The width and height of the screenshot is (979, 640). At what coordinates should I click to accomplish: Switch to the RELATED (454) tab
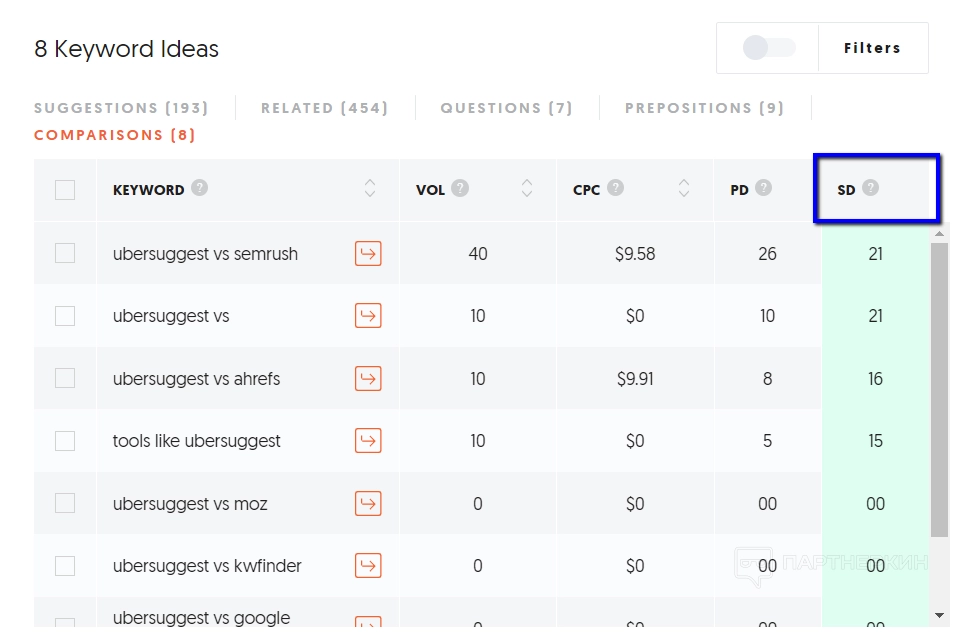pyautogui.click(x=324, y=108)
